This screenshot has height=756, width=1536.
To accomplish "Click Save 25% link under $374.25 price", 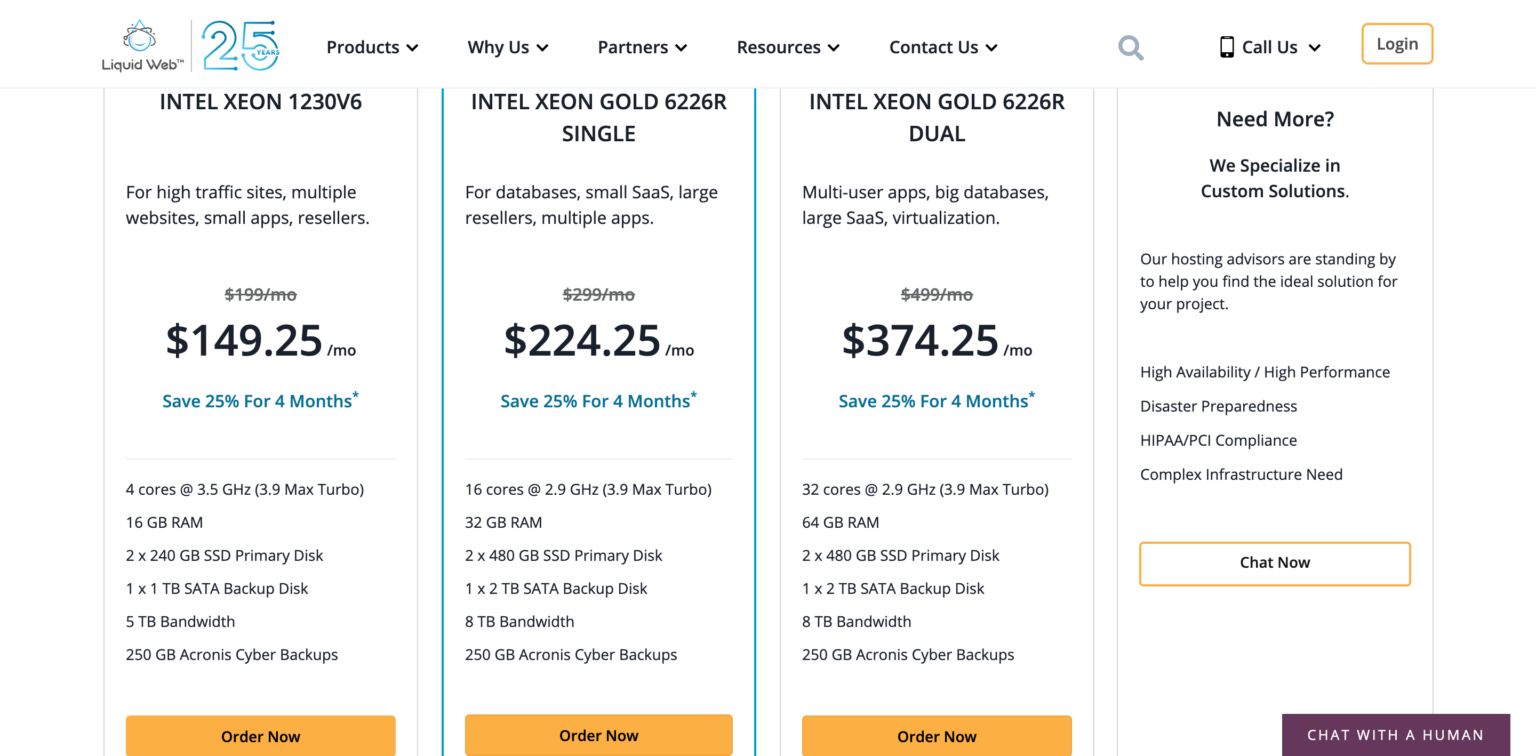I will tap(936, 401).
